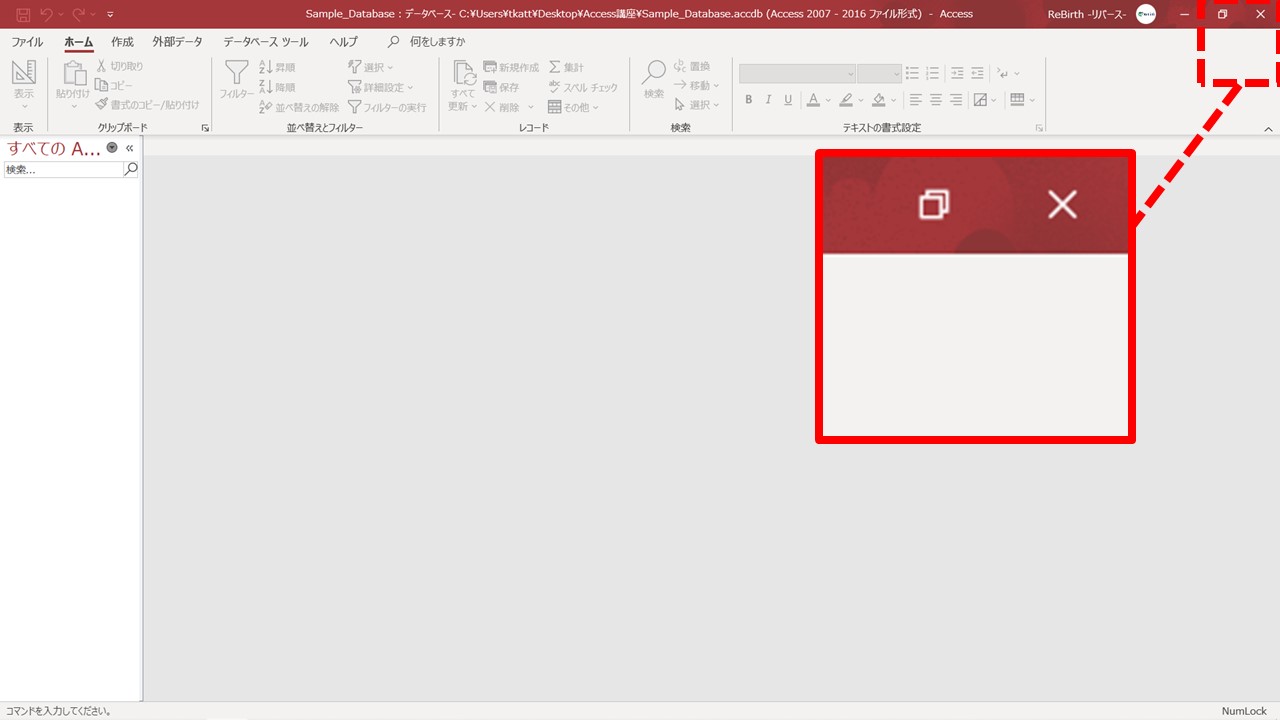Open the font color picker arrow
Image resolution: width=1280 pixels, height=720 pixels.
point(828,101)
